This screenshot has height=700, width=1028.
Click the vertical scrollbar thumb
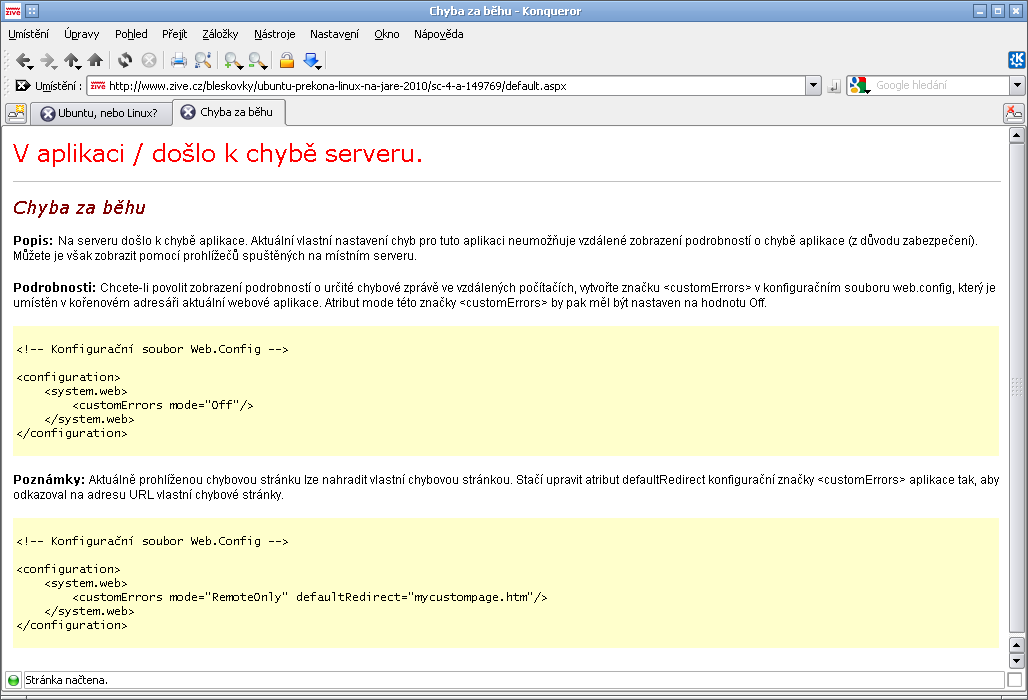pos(1017,389)
